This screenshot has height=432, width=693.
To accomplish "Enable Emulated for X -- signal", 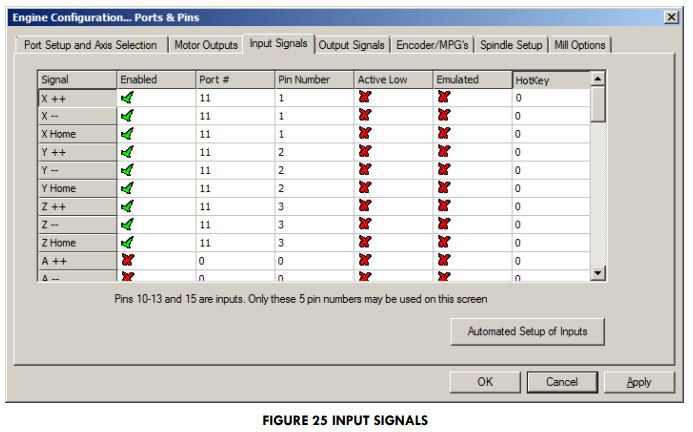I will (443, 116).
